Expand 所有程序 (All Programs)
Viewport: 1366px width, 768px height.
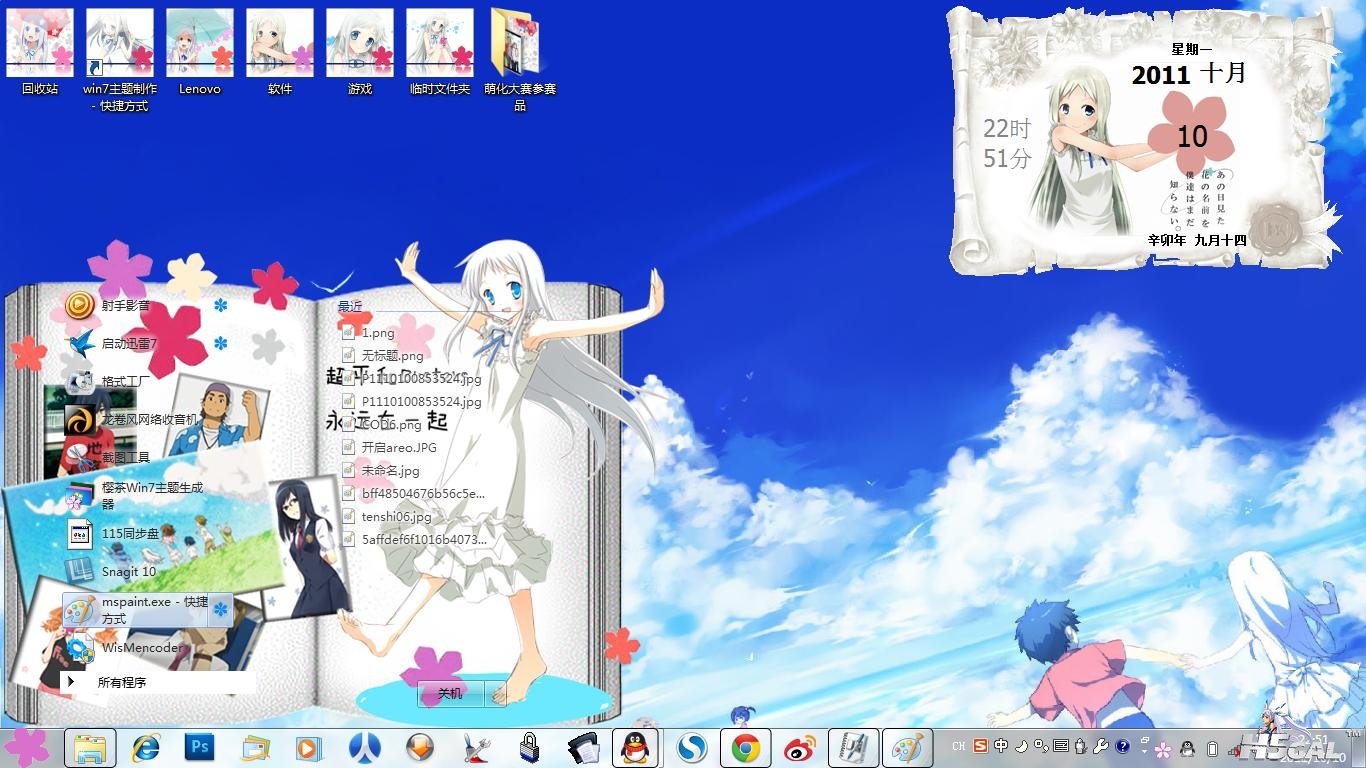121,682
